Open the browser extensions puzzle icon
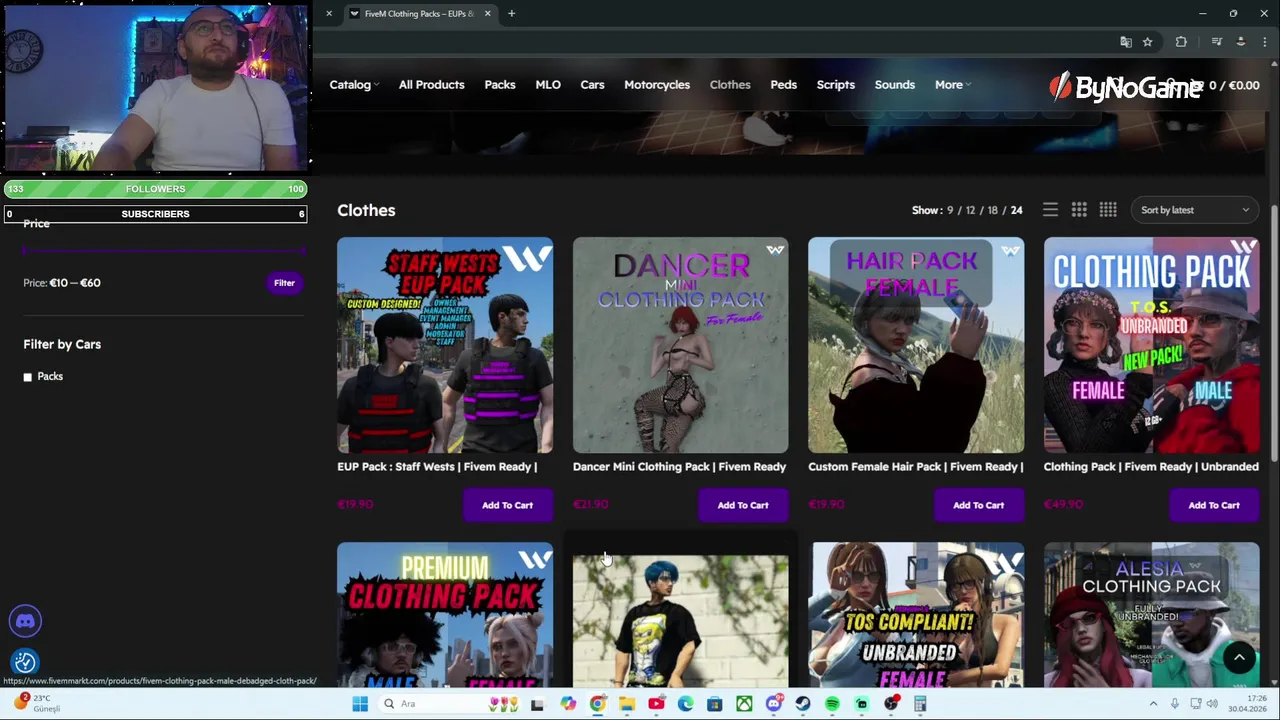This screenshot has height=720, width=1280. [1181, 42]
